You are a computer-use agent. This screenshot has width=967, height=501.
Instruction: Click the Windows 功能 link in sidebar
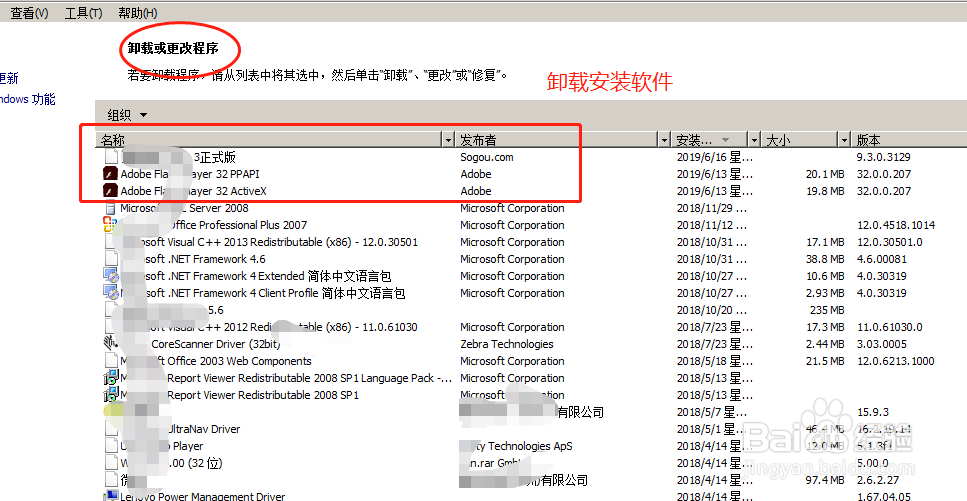28,99
